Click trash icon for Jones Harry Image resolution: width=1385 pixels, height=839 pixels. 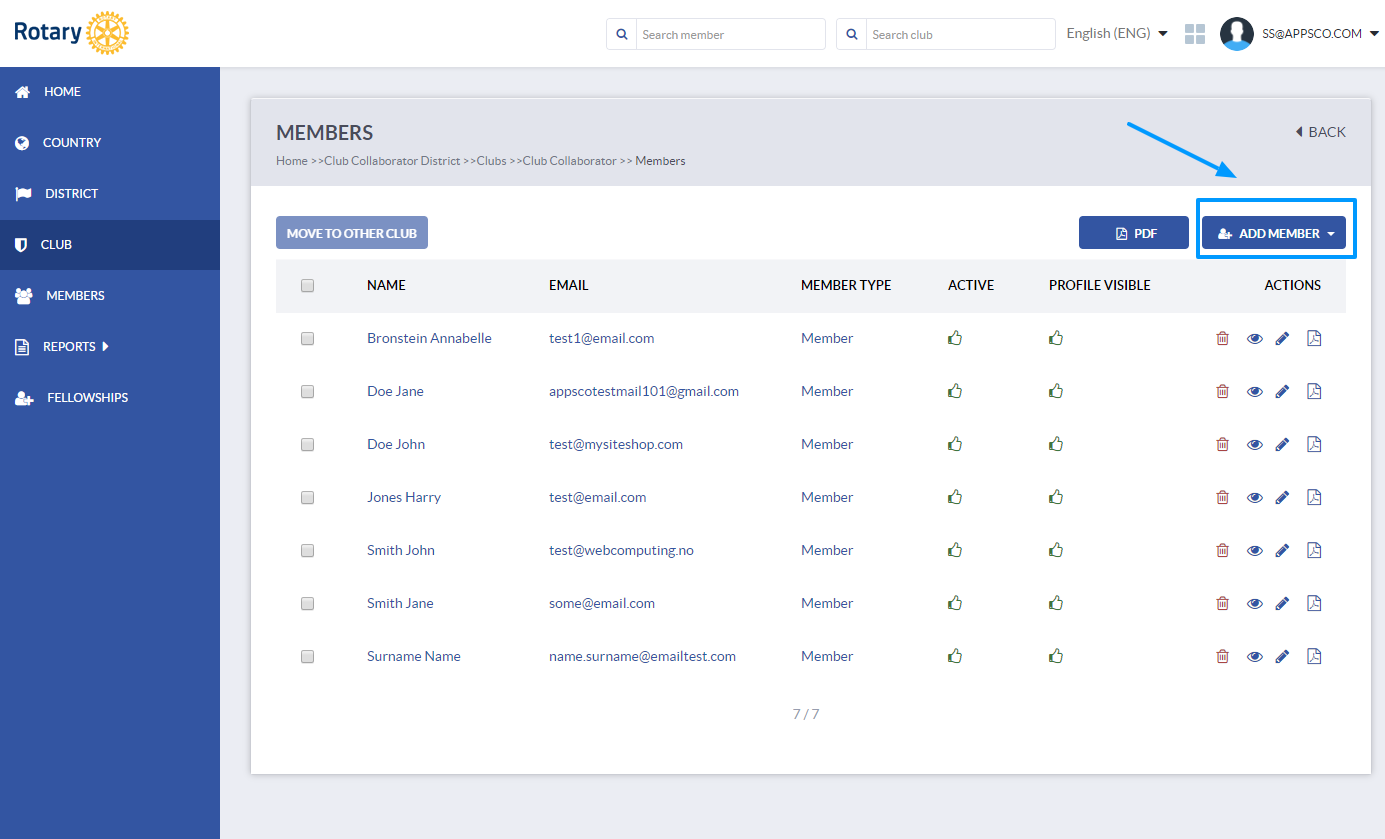pyautogui.click(x=1222, y=497)
